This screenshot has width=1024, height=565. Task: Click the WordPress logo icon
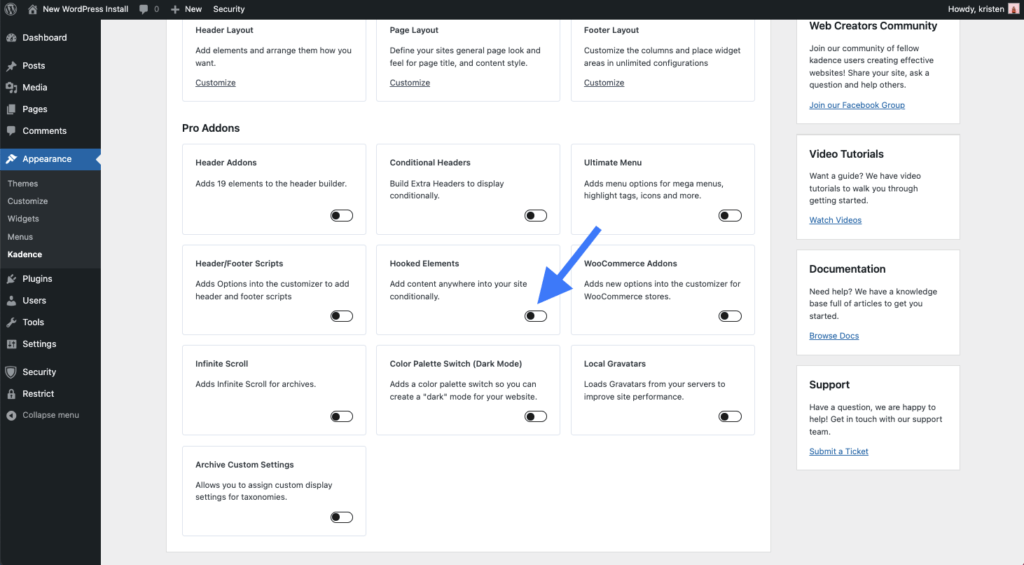coord(10,9)
